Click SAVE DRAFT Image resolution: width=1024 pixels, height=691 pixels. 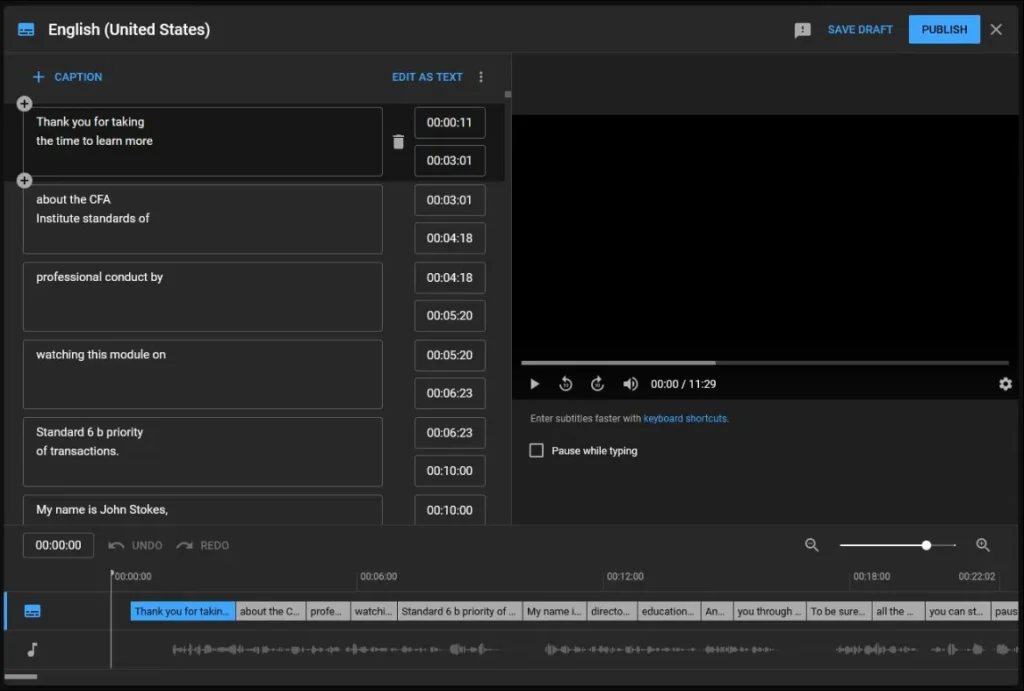point(859,29)
